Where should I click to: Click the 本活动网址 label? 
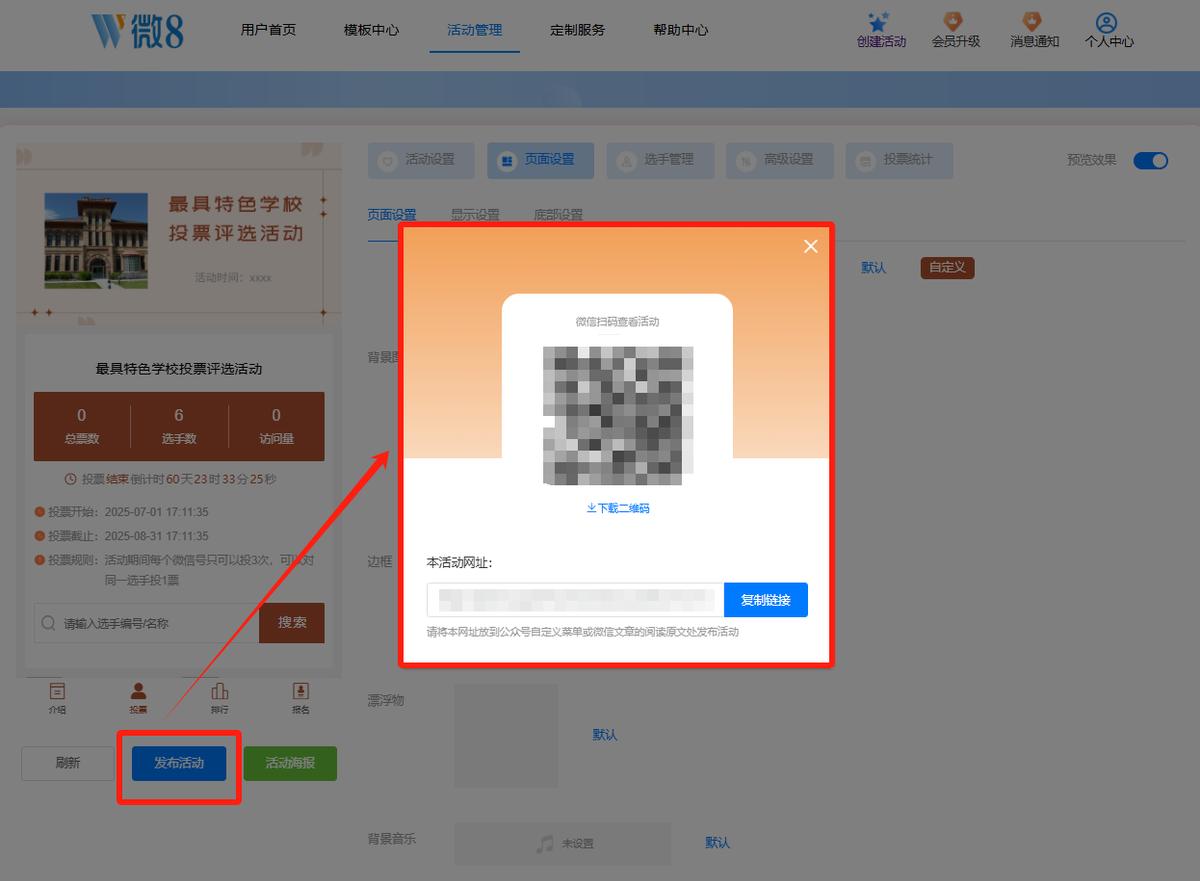[459, 563]
